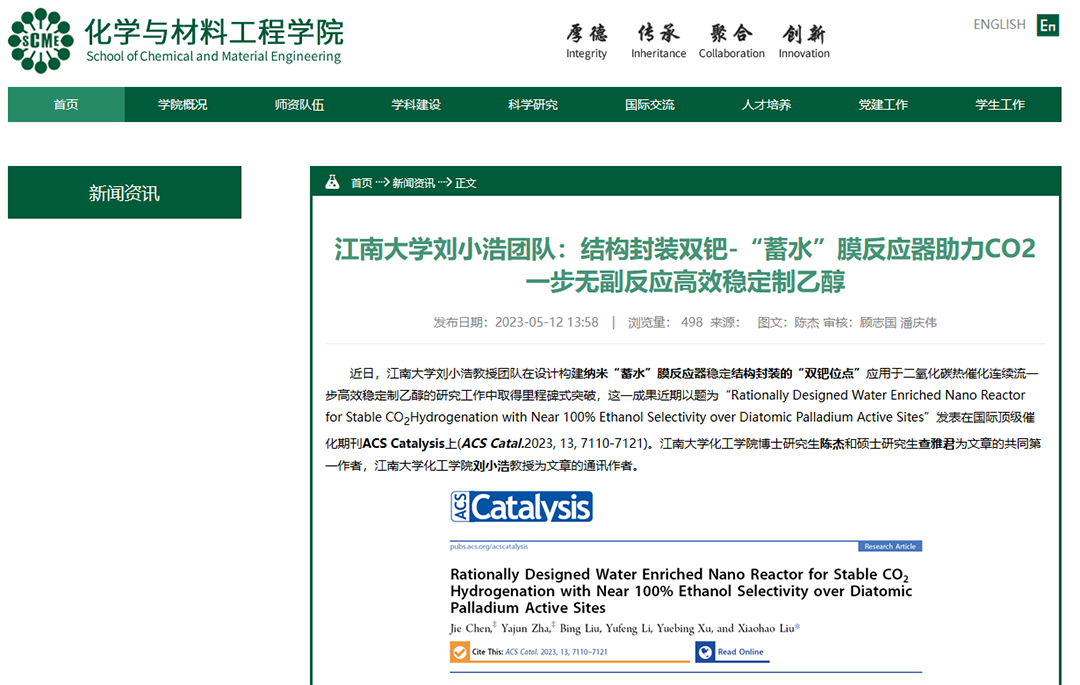This screenshot has height=685, width=1080.
Task: Click the 传承 Inheritance motto
Action: [658, 41]
